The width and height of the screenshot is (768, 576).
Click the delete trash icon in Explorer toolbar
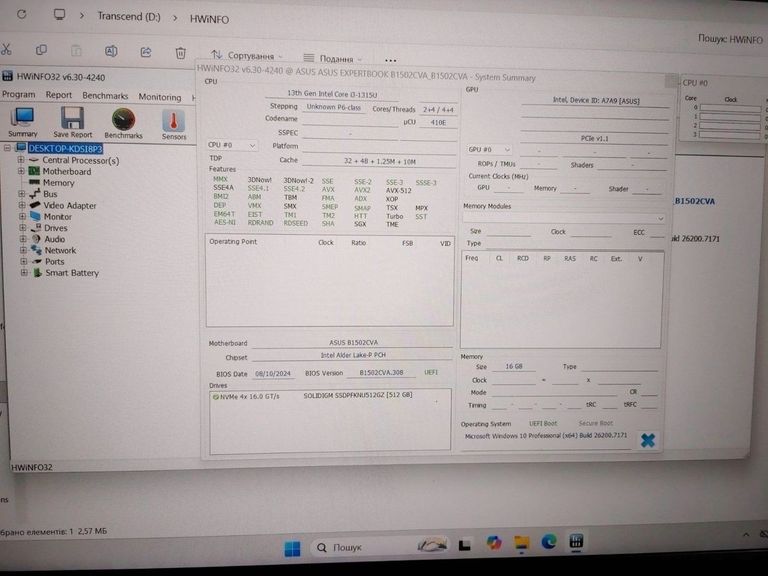point(180,52)
